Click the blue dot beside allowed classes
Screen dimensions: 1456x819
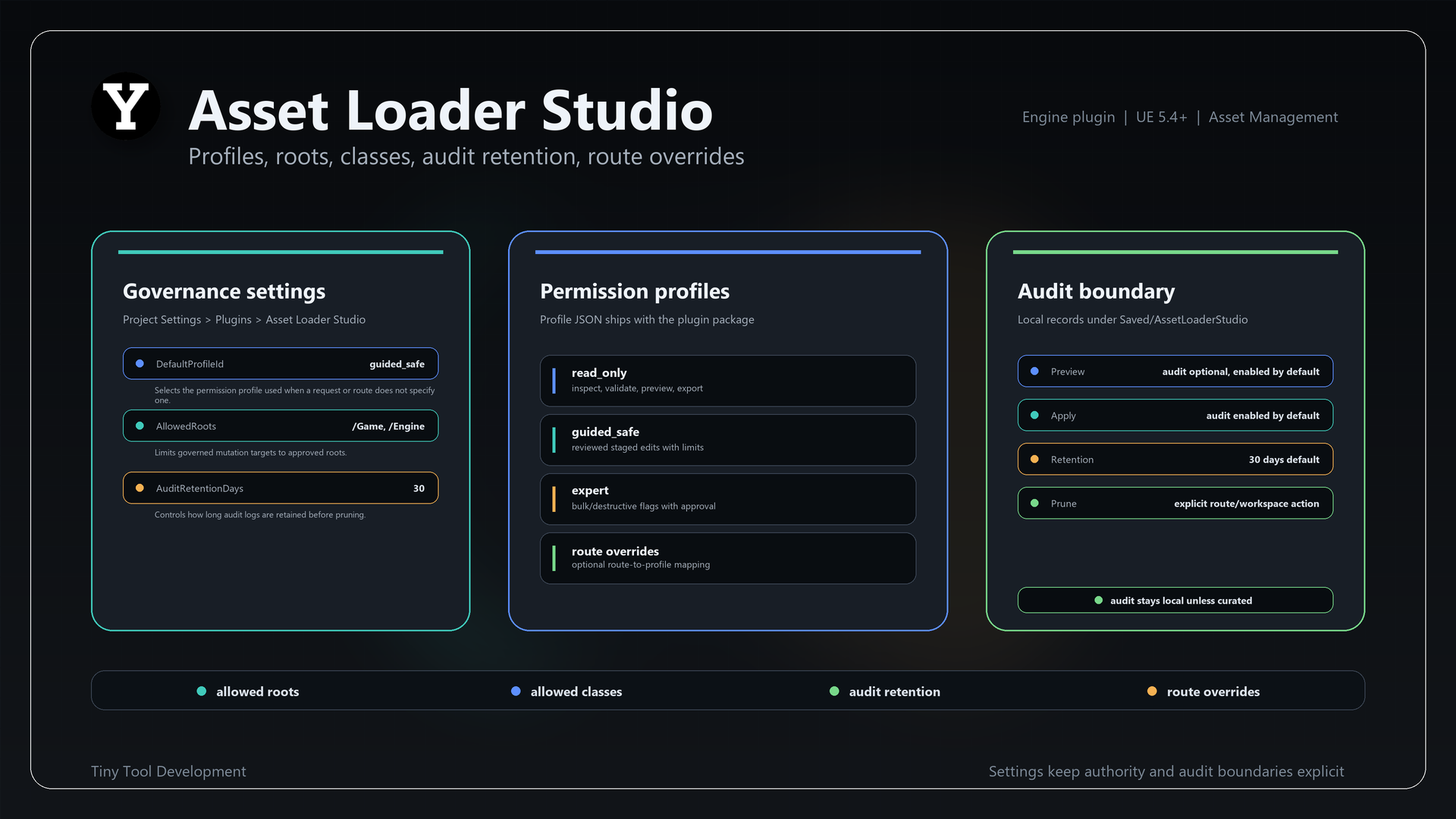[x=516, y=692]
